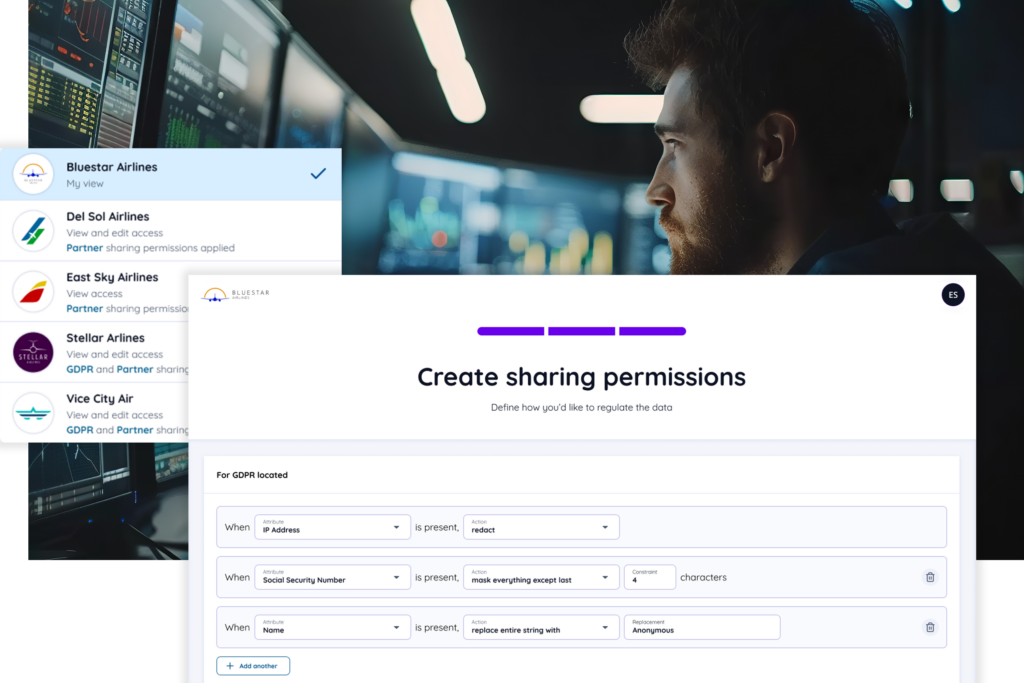
Task: Select Stellar Arlines entry
Action: tap(94, 353)
